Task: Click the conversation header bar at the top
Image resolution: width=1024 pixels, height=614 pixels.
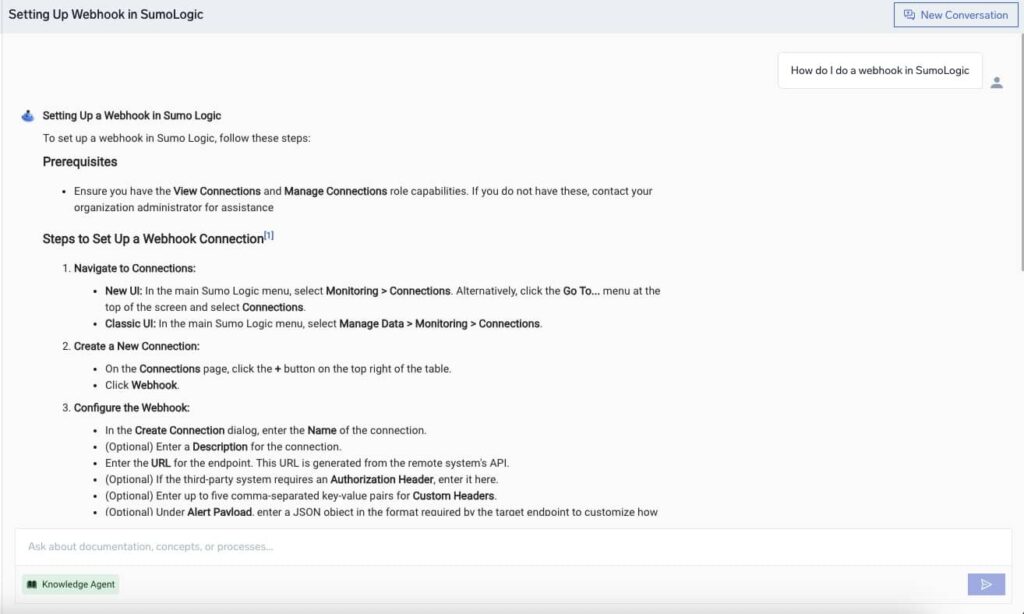Action: tap(500, 14)
